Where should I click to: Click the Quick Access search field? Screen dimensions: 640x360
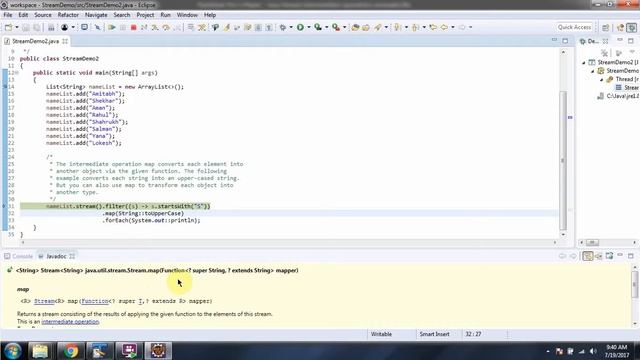[x=574, y=27]
